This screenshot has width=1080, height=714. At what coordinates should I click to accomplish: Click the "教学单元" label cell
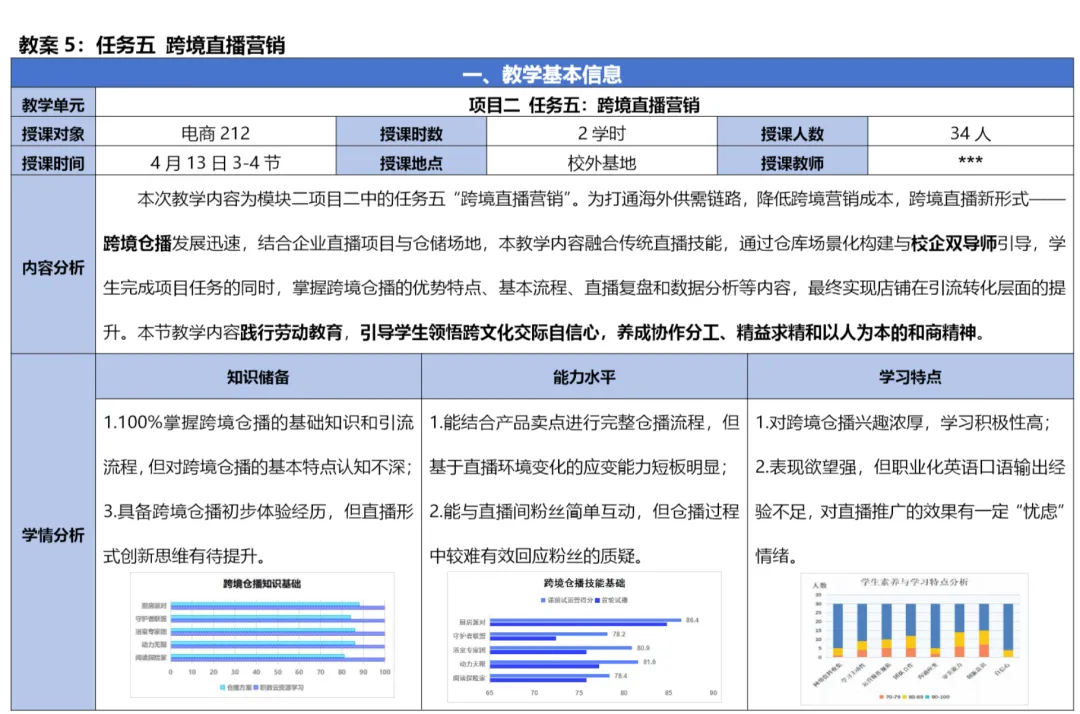[53, 105]
